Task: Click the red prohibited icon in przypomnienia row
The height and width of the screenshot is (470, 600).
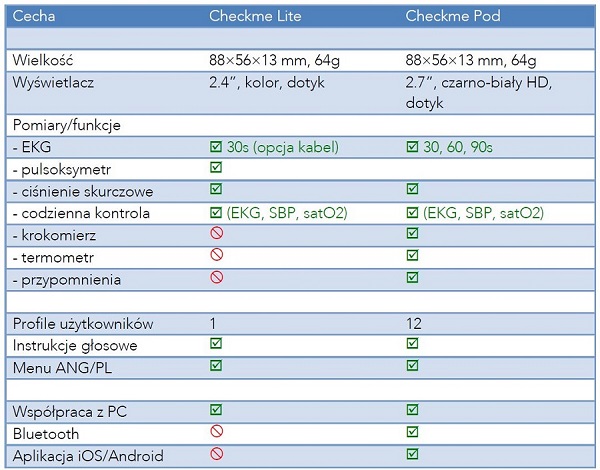Action: [216, 278]
